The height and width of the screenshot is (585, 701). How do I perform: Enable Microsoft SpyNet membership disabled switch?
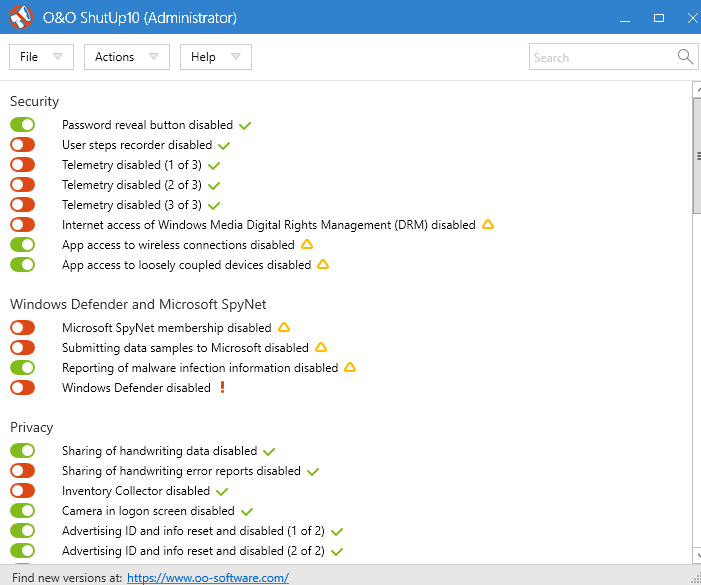[x=22, y=328]
